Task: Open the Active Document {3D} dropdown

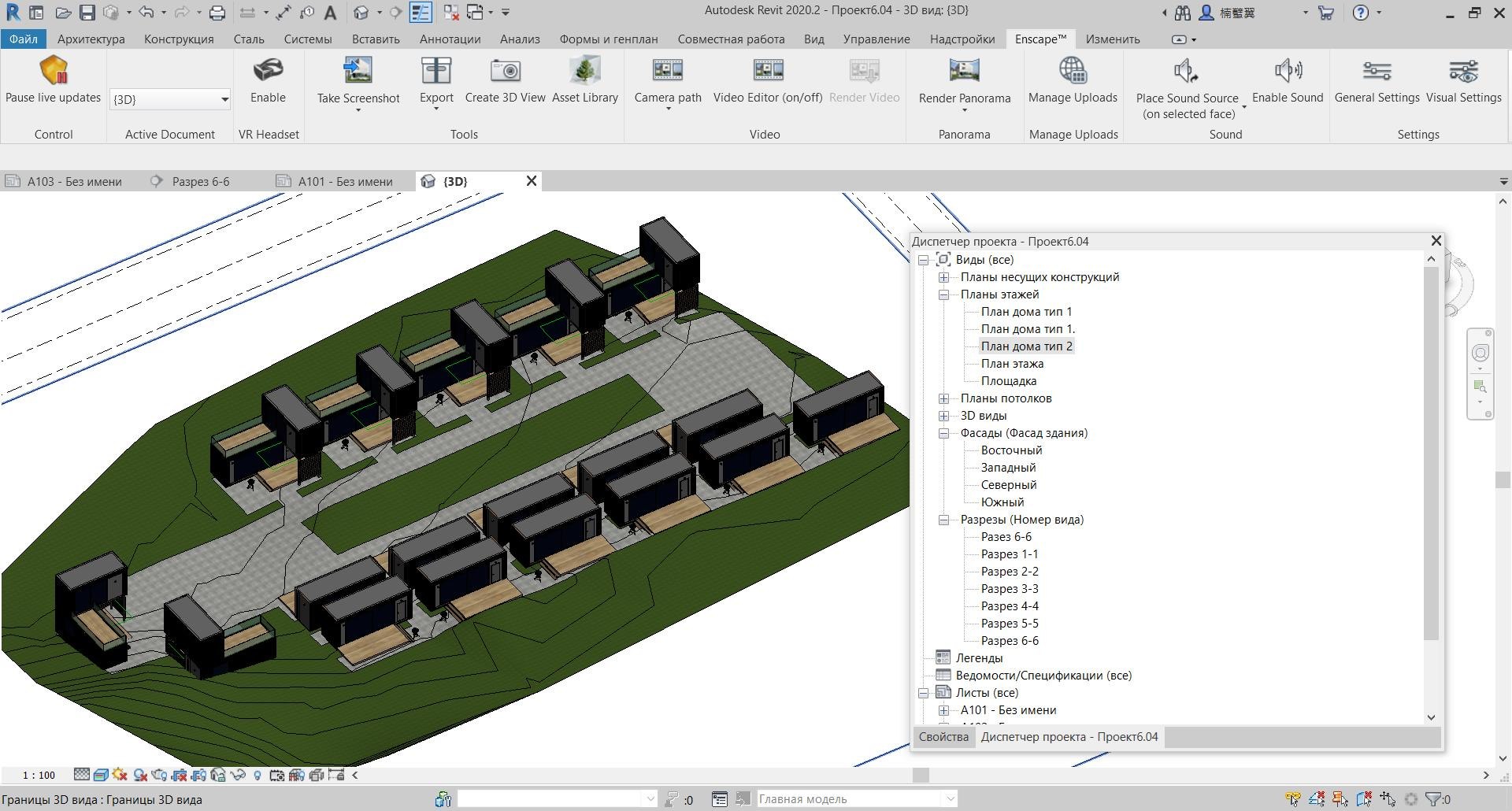Action: point(169,99)
